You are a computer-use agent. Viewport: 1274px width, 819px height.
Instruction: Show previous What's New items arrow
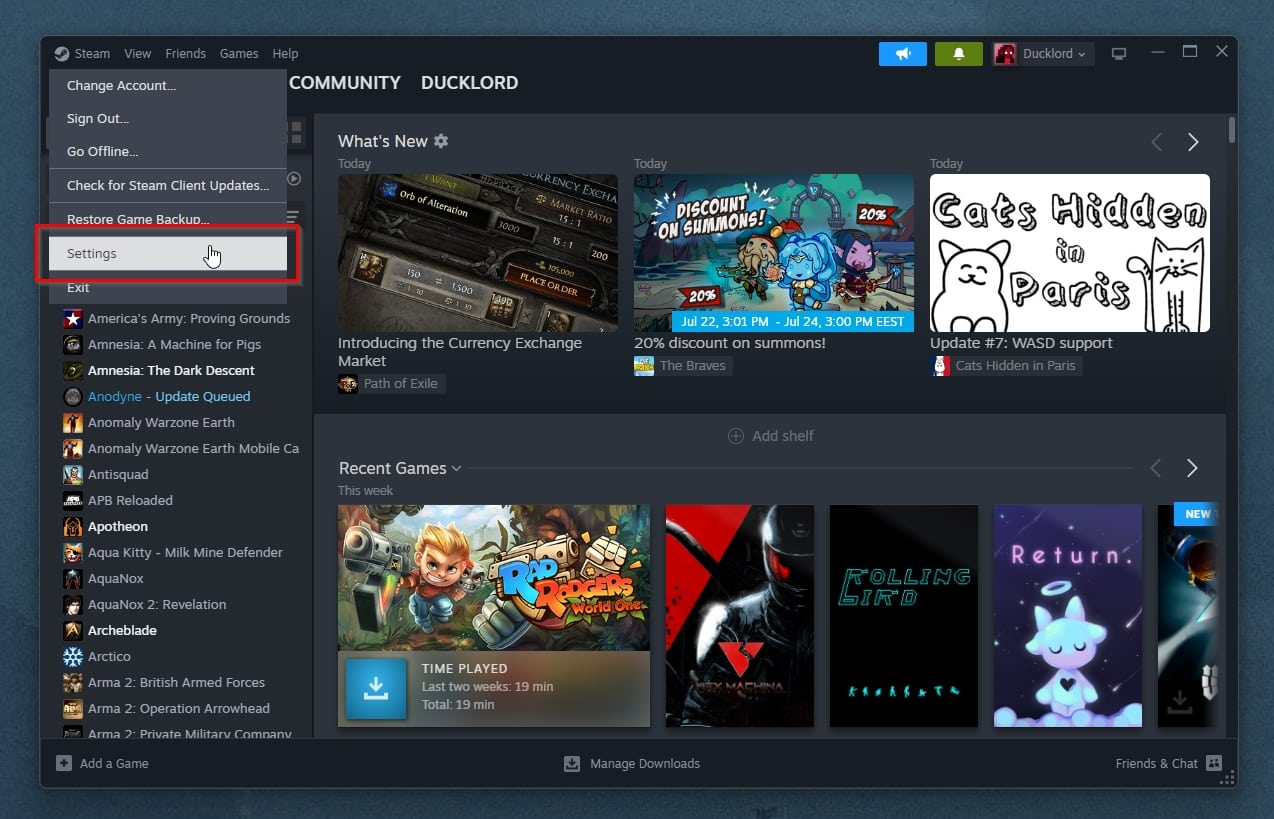tap(1157, 142)
